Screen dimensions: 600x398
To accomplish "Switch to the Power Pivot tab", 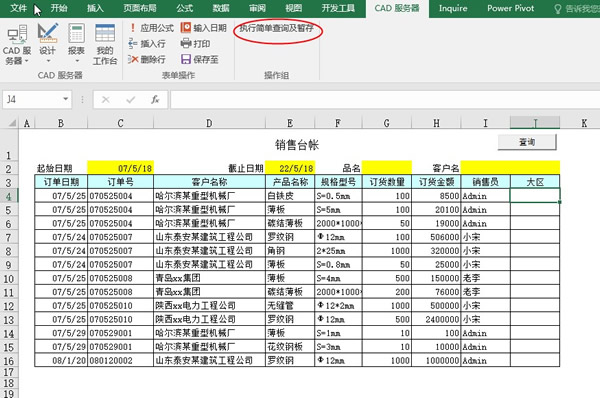I will tap(510, 8).
